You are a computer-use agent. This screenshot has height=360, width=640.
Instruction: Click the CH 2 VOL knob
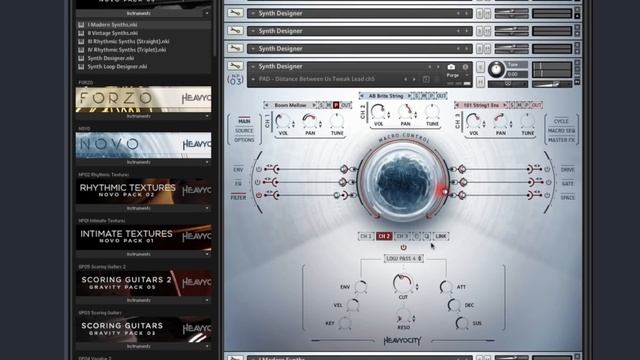coord(378,111)
